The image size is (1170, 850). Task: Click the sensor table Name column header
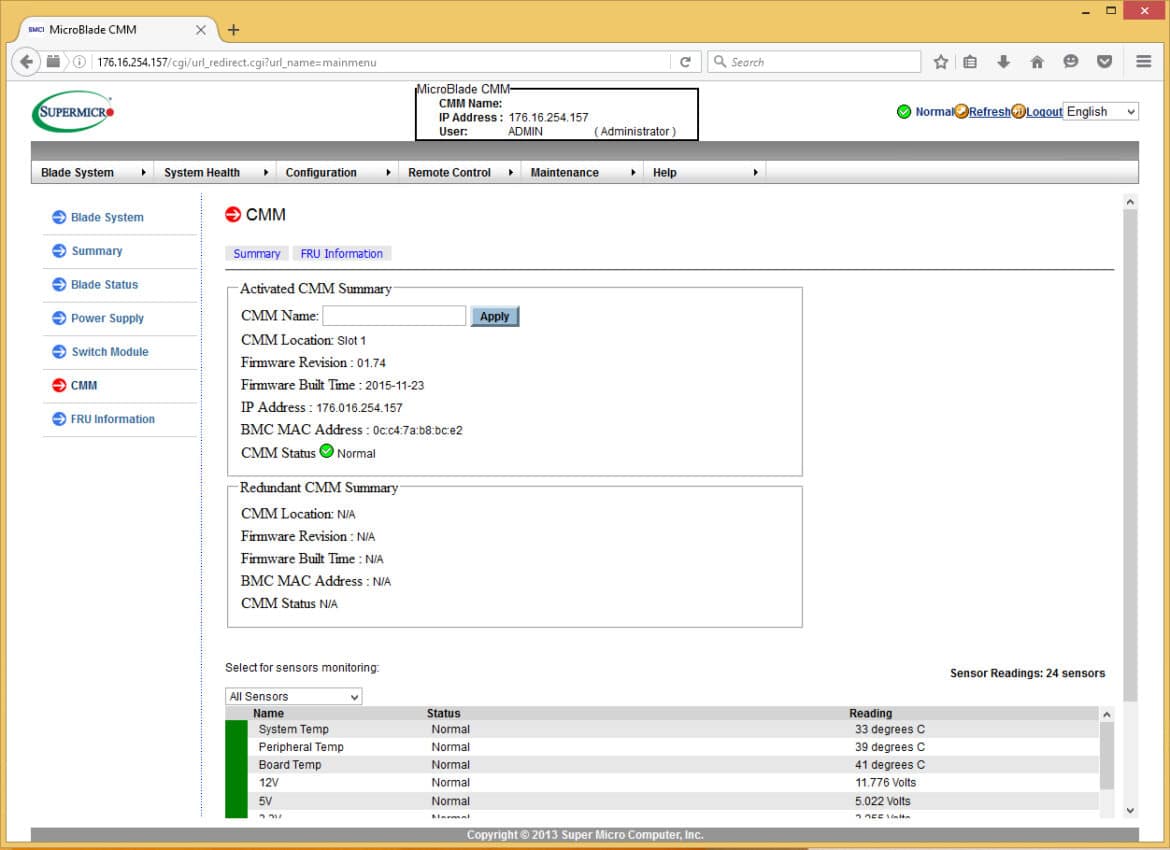click(268, 713)
